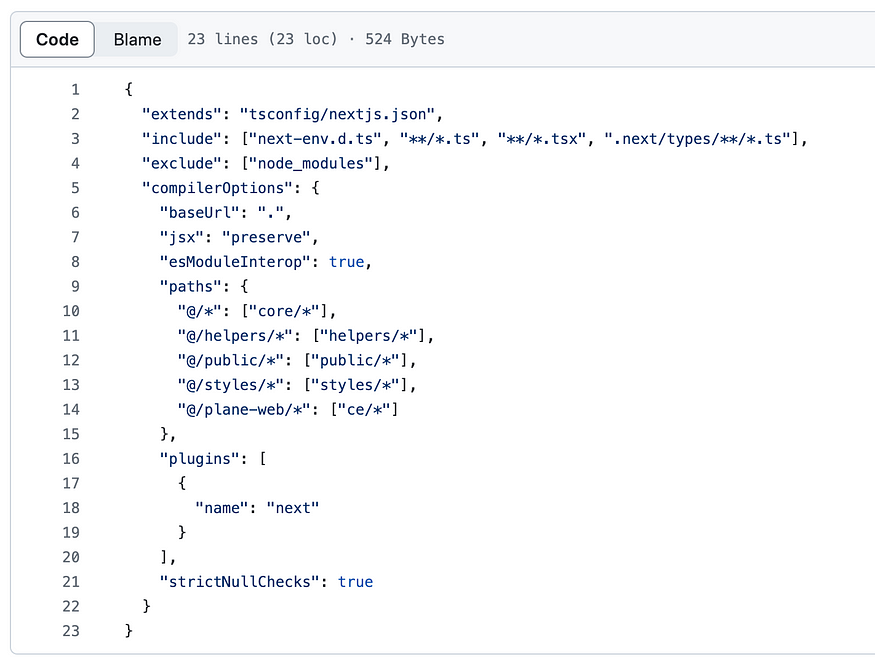The image size is (875, 657).
Task: Click the "@/*" path alias key
Action: pos(200,311)
